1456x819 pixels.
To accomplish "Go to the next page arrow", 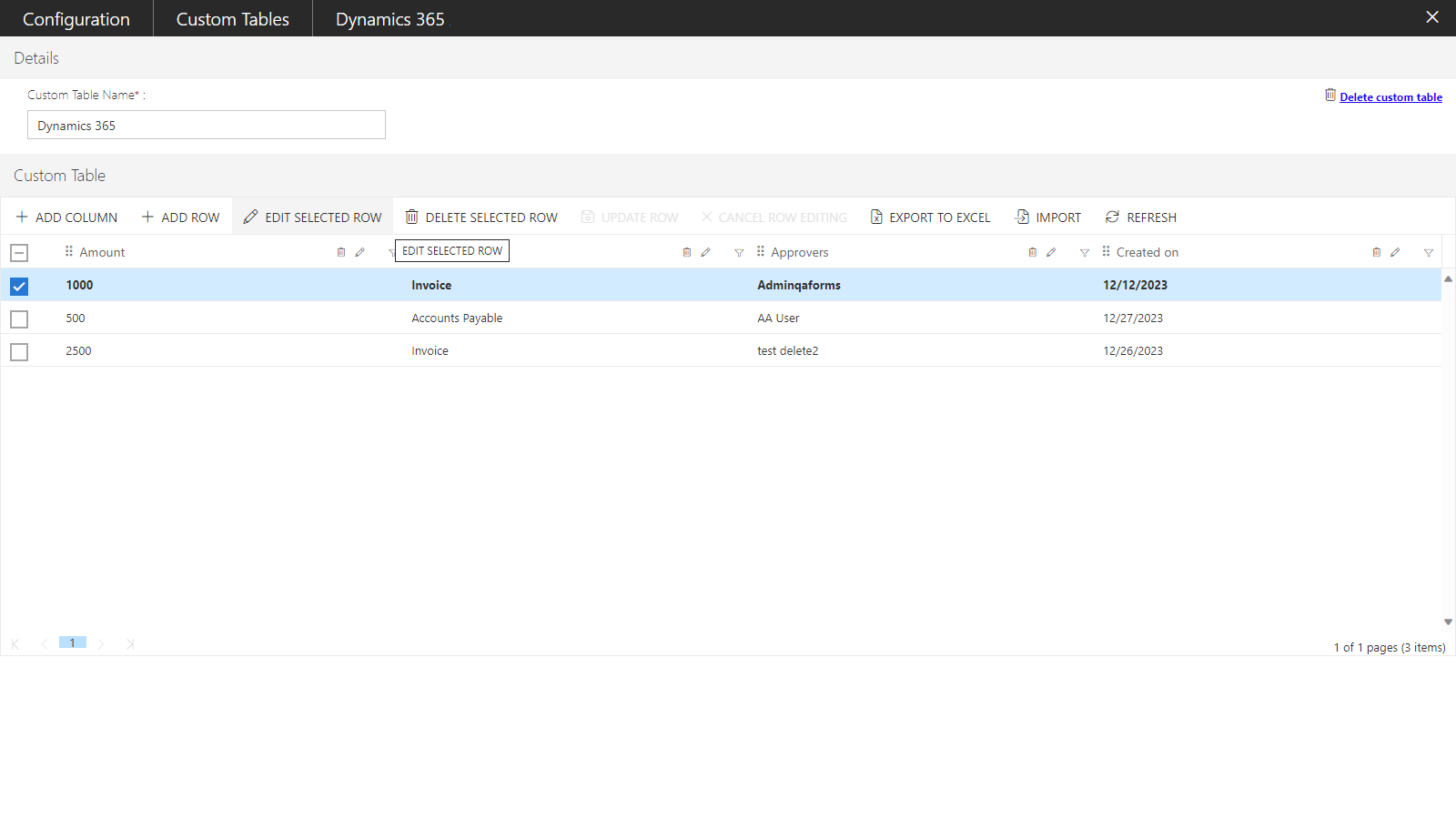I will pyautogui.click(x=101, y=644).
